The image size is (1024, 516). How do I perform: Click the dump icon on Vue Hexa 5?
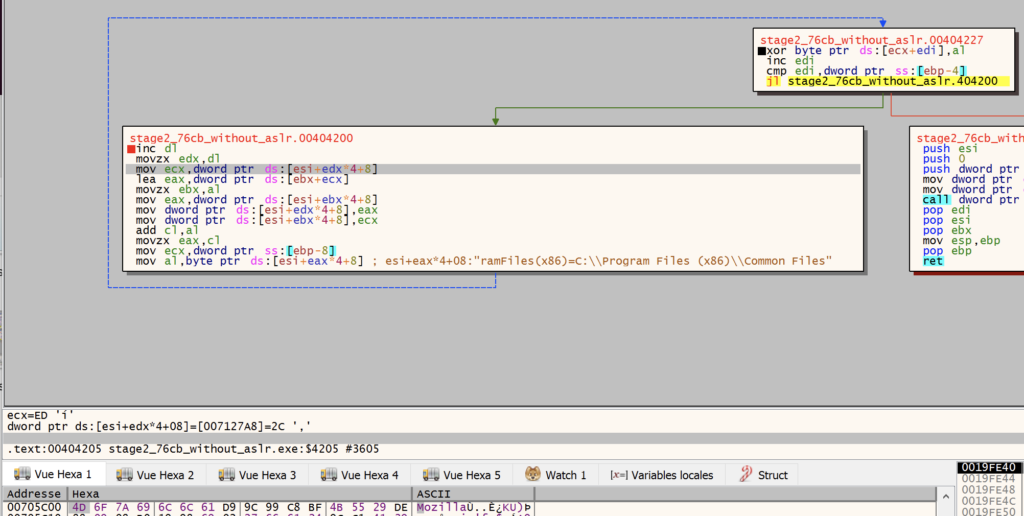430,474
